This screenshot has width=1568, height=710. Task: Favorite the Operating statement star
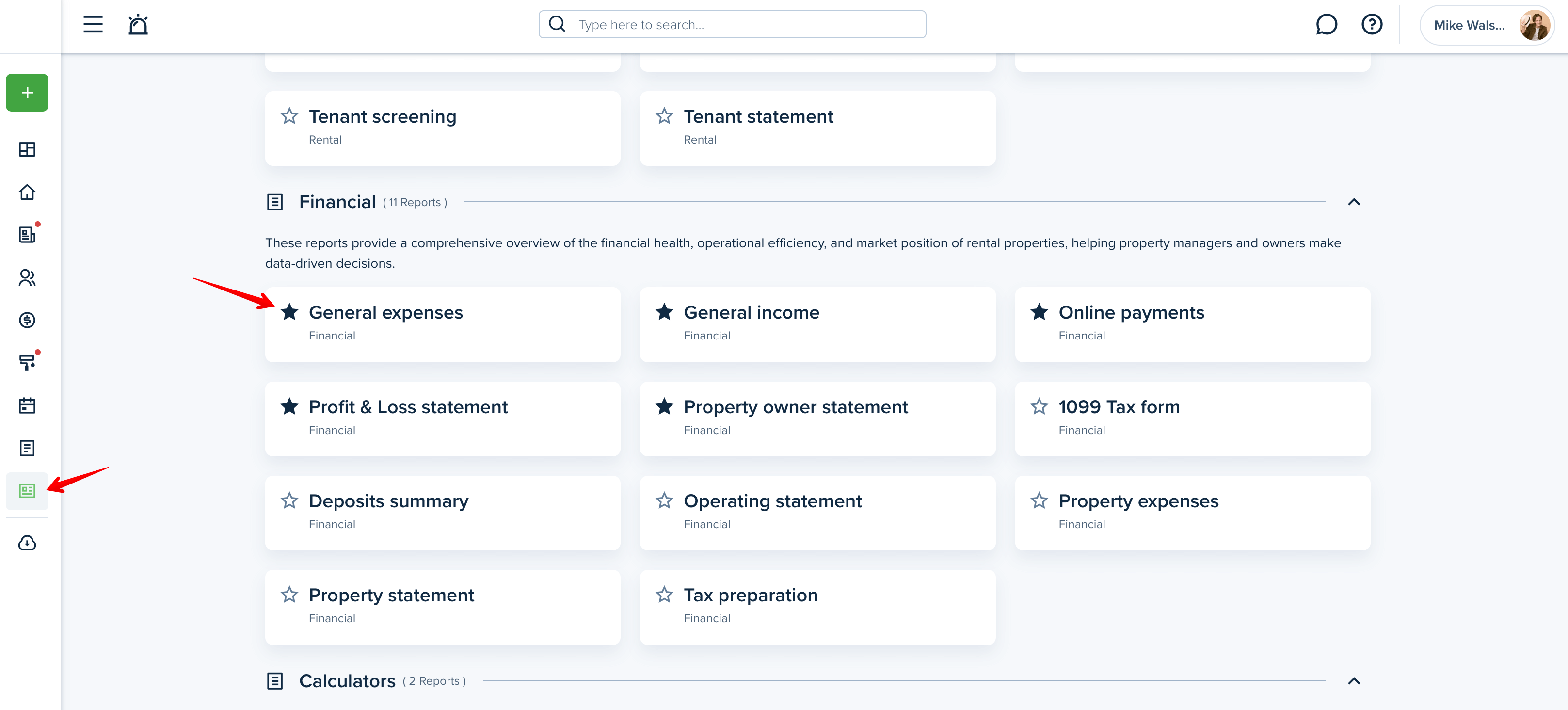coord(664,500)
